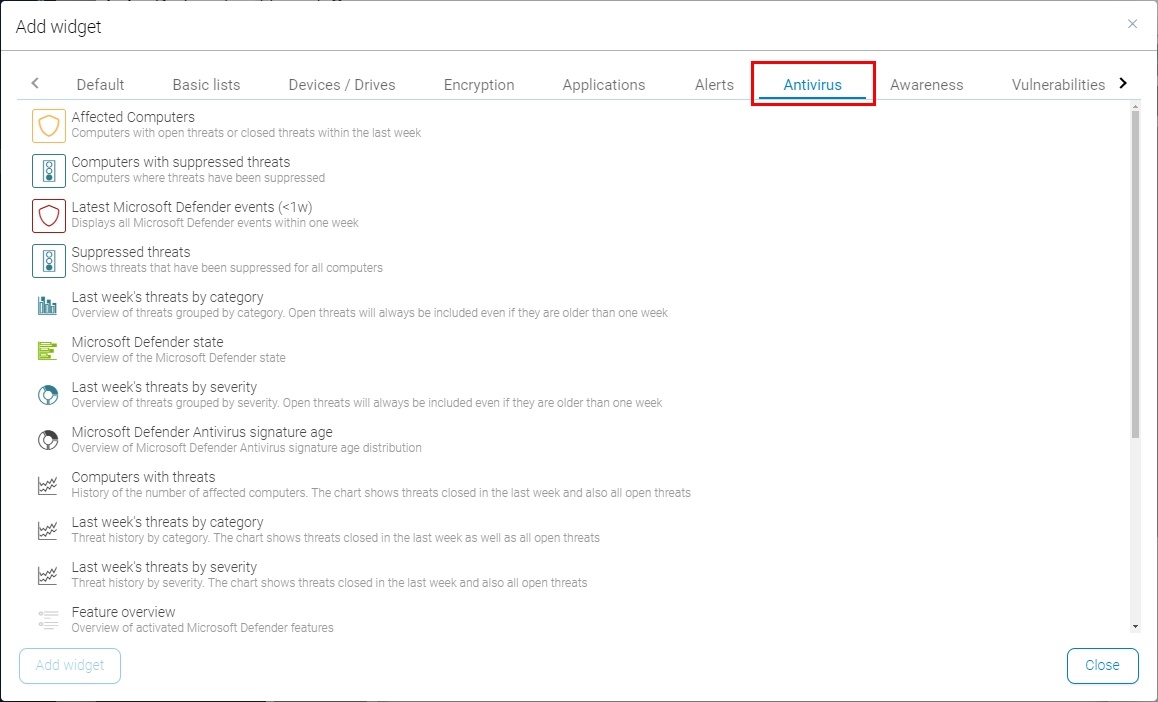Click the scrollbar down arrow

click(1135, 627)
